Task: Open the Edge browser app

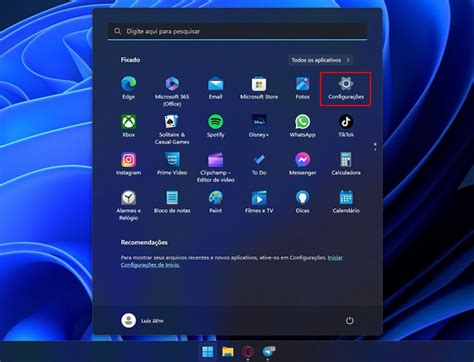Action: click(x=128, y=88)
